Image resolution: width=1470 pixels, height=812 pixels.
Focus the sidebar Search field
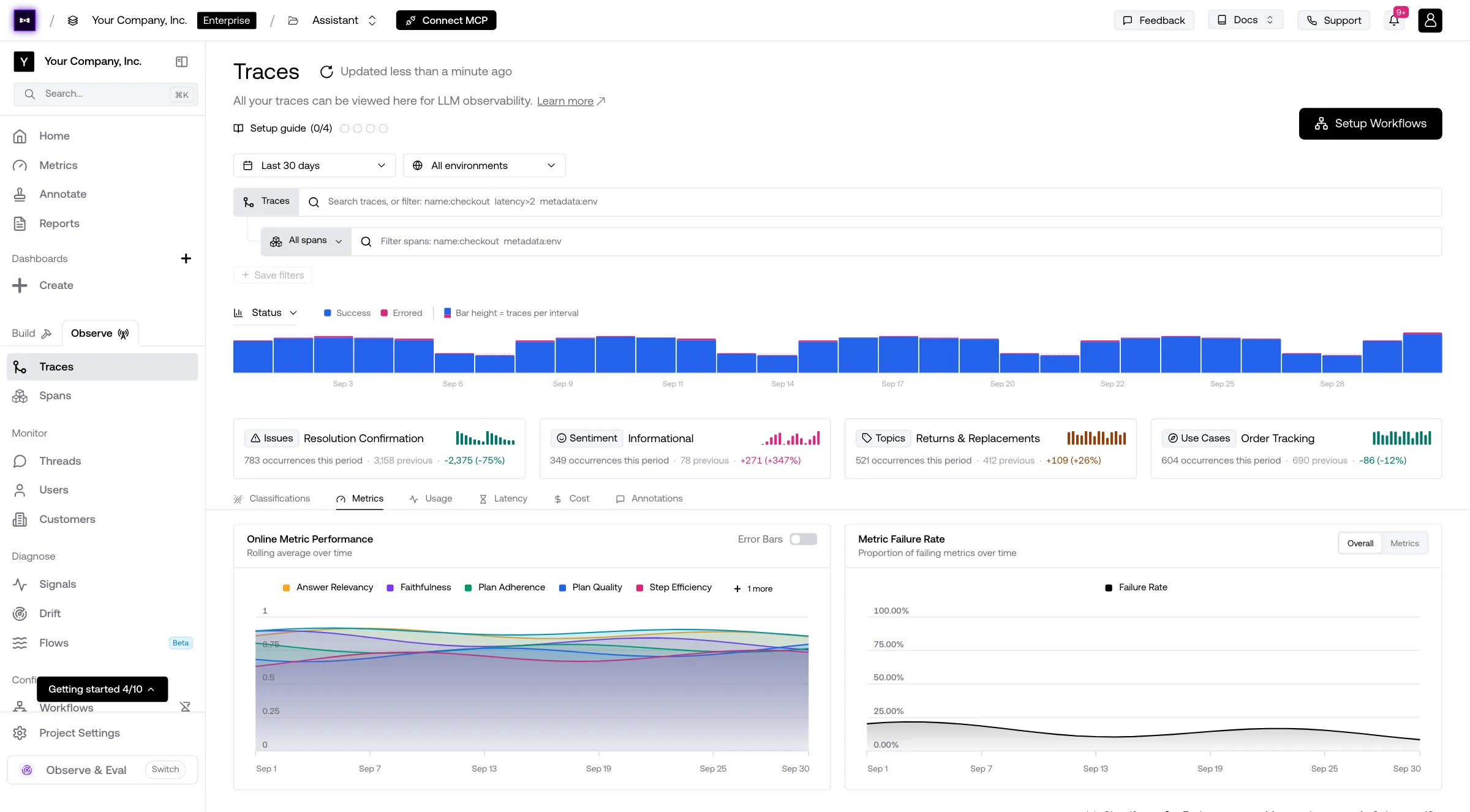point(105,94)
